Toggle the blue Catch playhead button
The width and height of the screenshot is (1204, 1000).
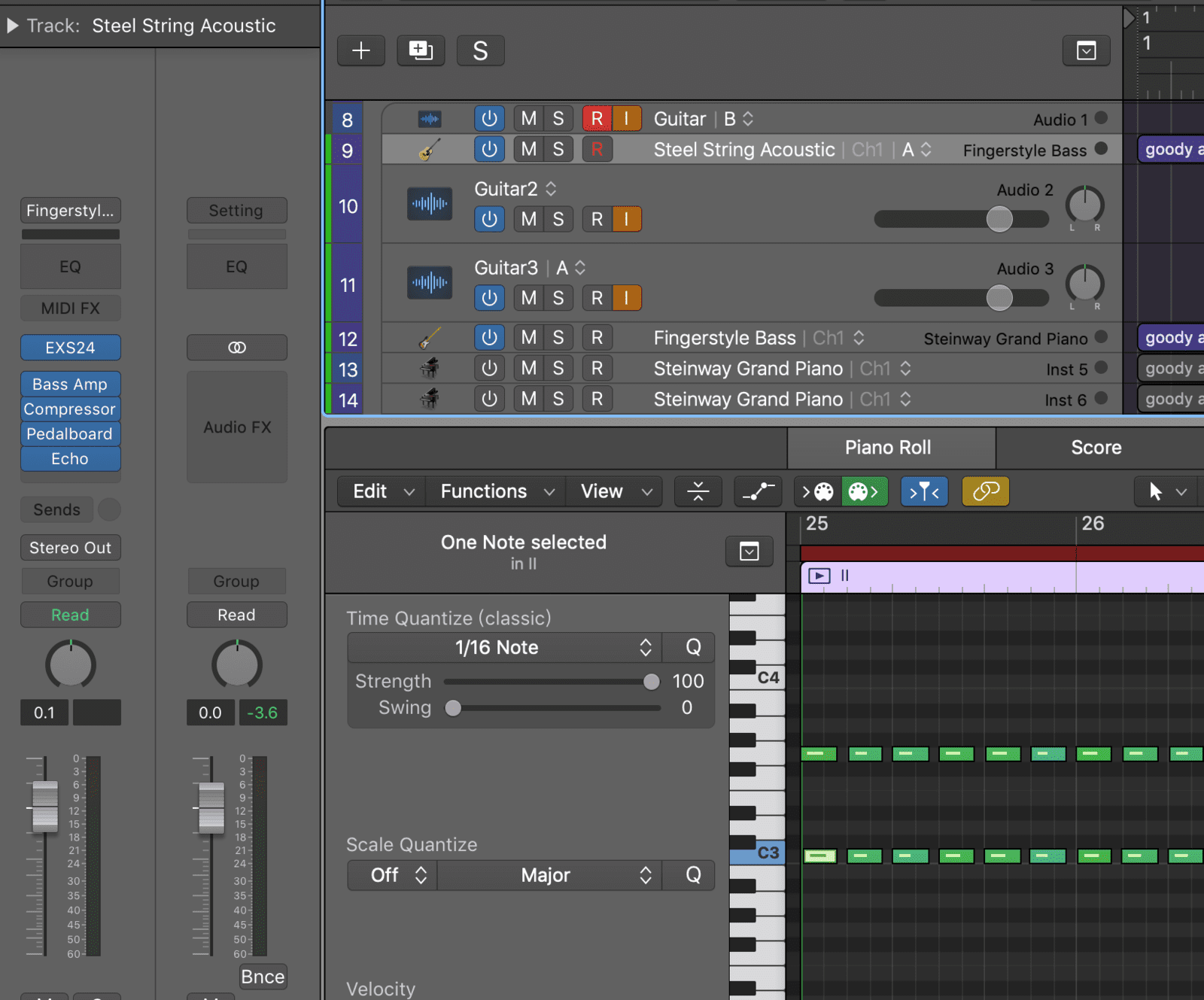tap(924, 491)
